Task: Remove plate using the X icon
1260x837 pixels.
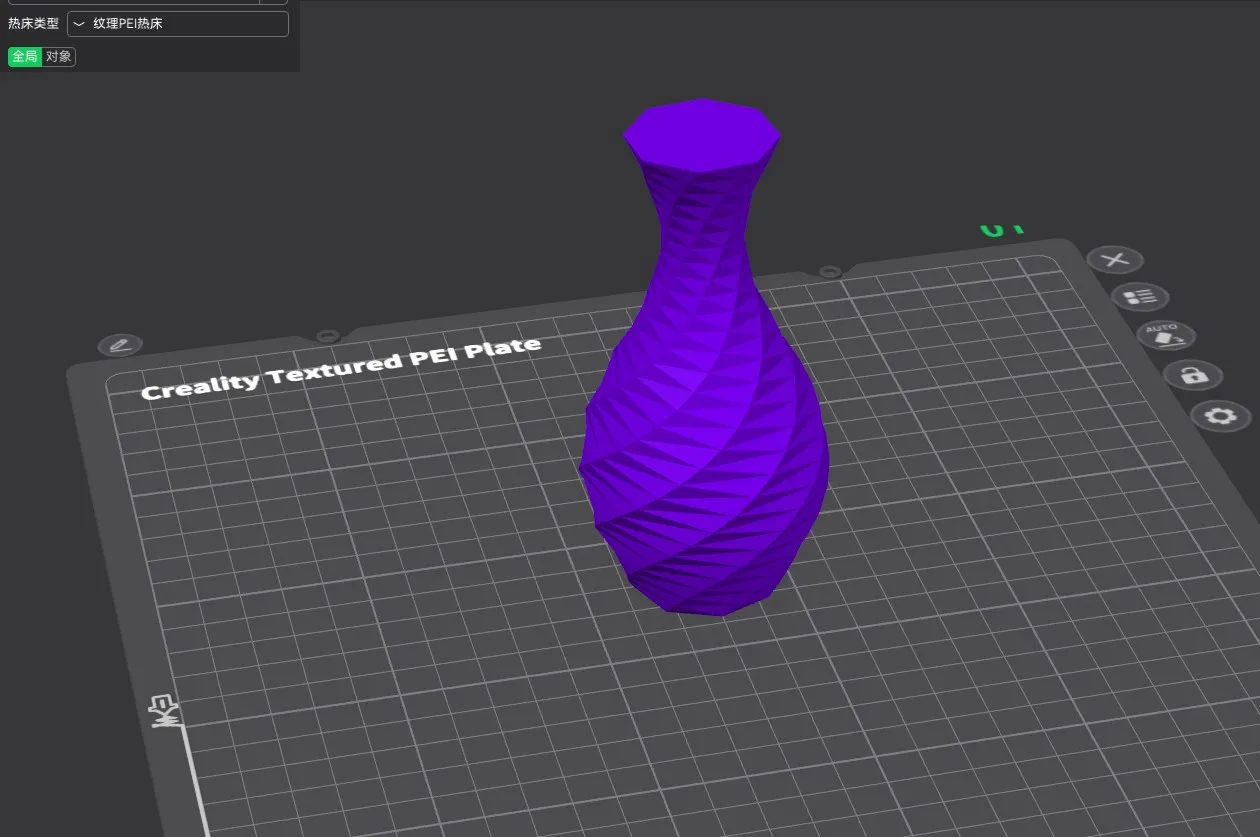Action: click(1115, 260)
